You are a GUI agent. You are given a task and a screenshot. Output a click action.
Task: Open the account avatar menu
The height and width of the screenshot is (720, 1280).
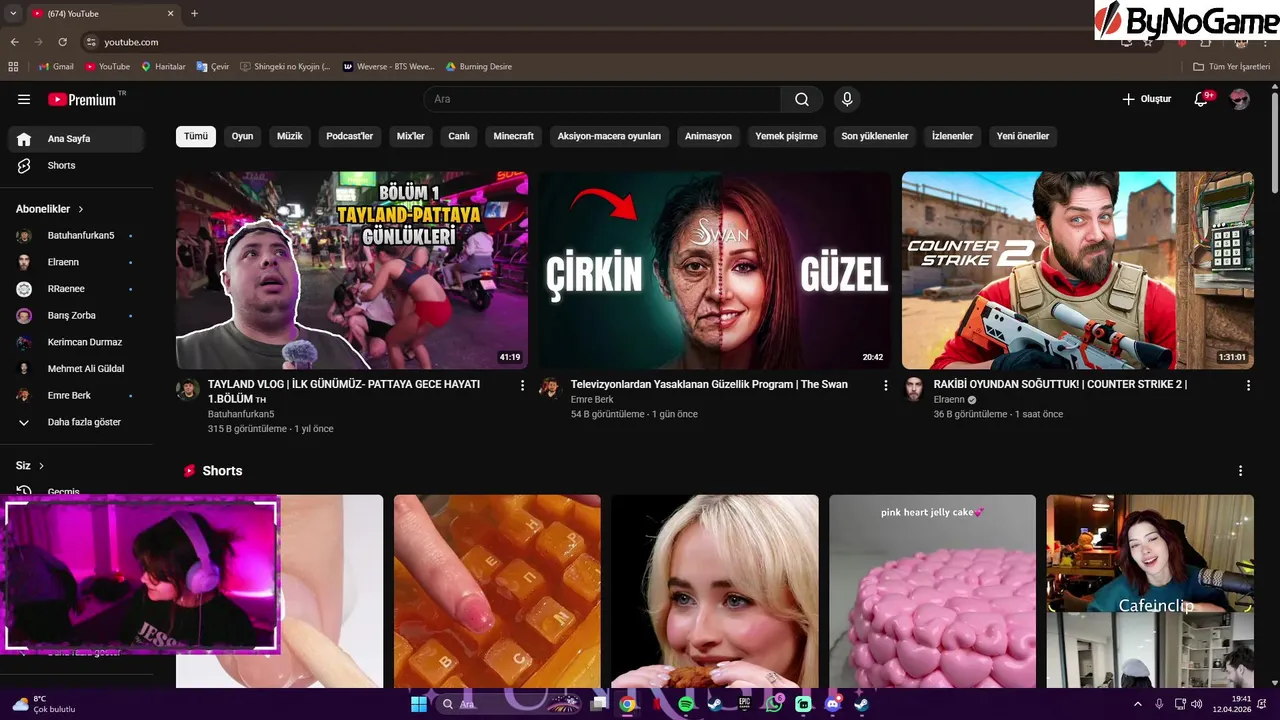(1240, 99)
